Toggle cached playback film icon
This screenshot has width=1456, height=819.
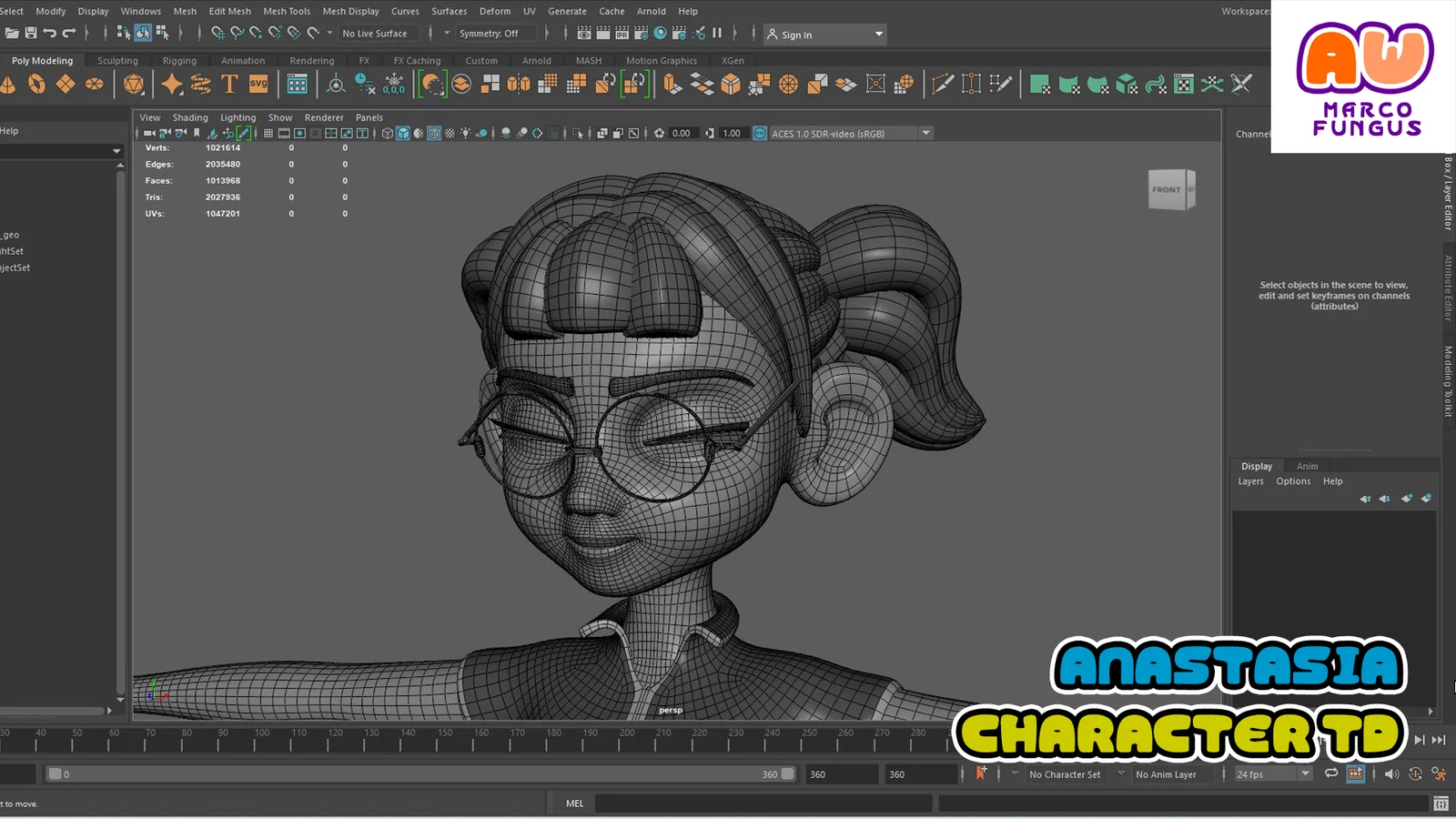[x=1355, y=773]
